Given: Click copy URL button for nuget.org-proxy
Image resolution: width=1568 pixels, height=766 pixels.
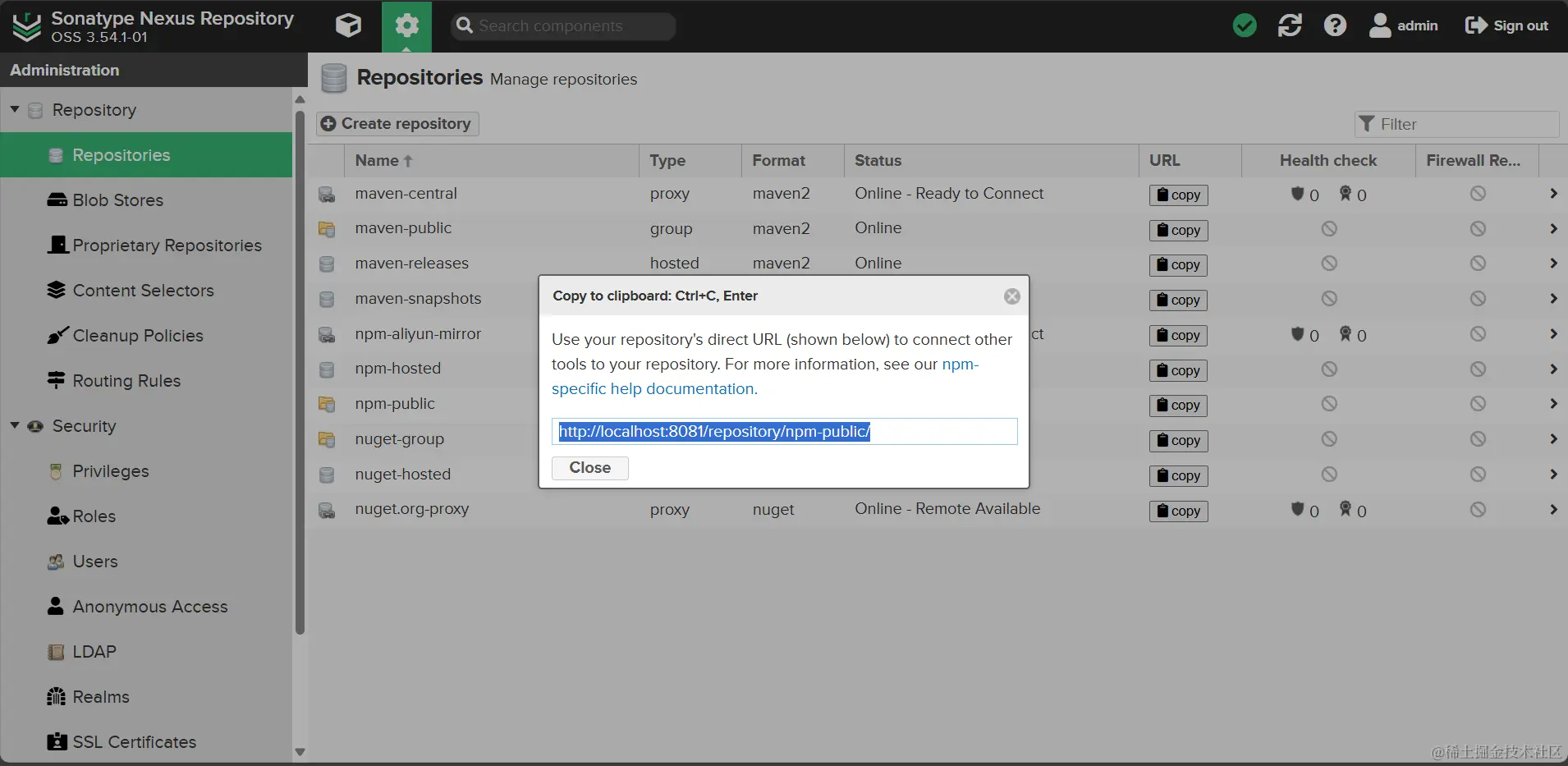Looking at the screenshot, I should (x=1178, y=511).
